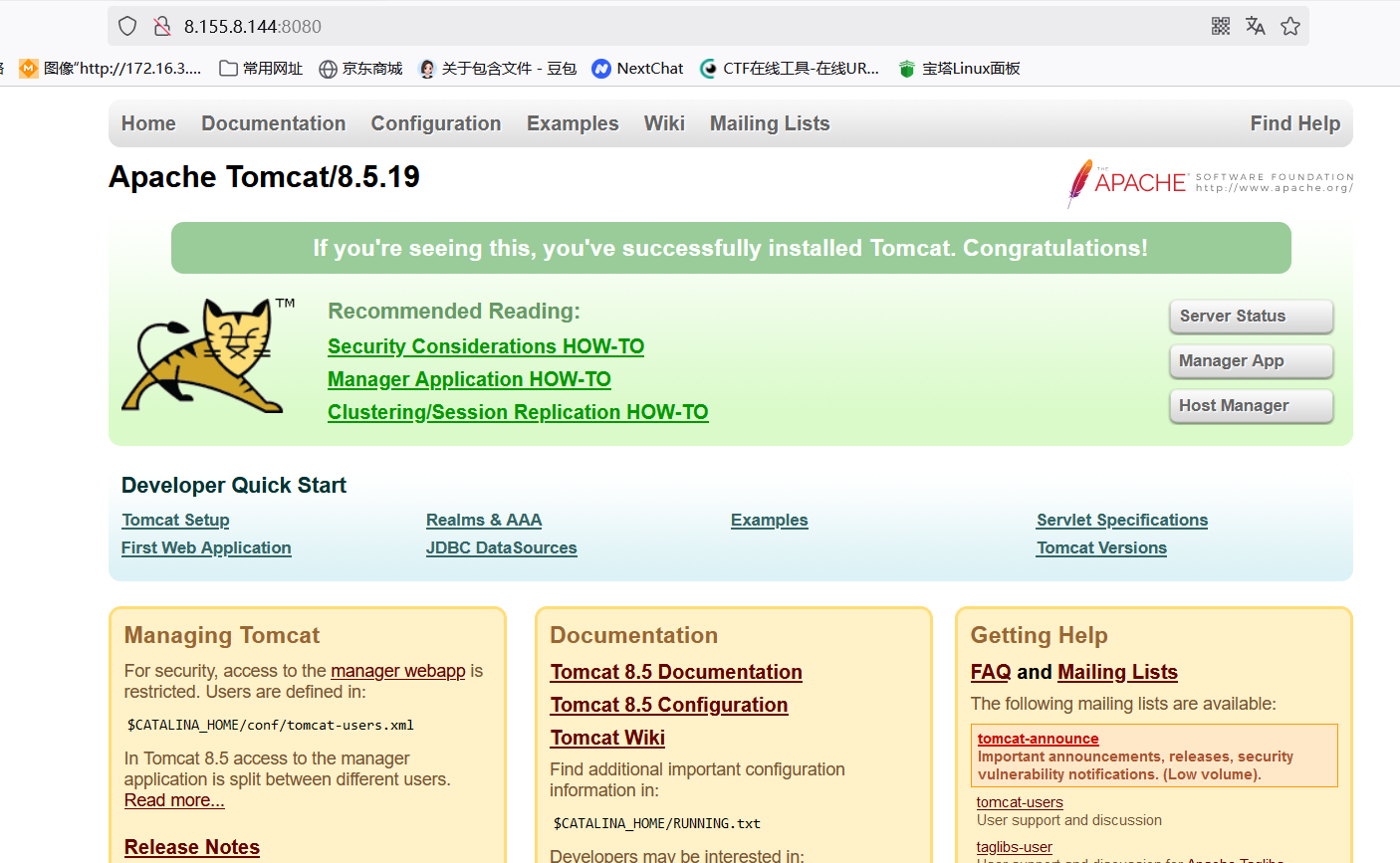
Task: Click the Managing Tomcat heading
Action: tap(222, 635)
